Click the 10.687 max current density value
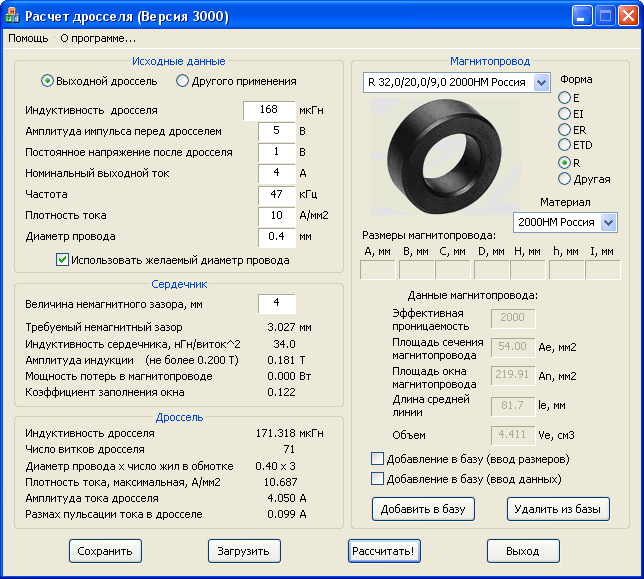Image resolution: width=644 pixels, height=579 pixels. 281,482
